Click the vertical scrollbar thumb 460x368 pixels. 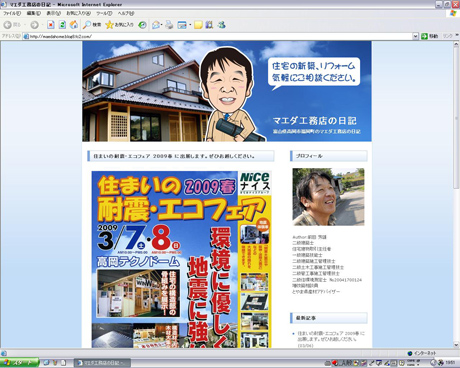457,117
